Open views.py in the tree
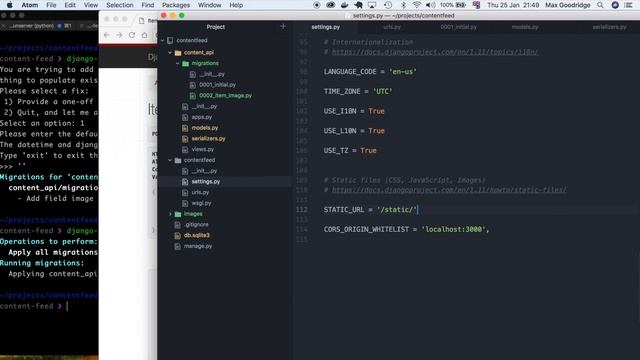 point(202,149)
